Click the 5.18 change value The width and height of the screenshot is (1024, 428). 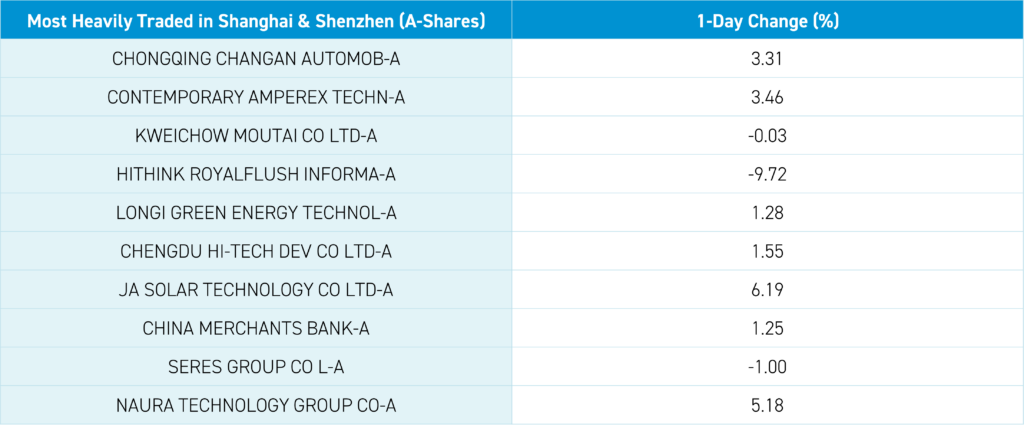click(x=766, y=405)
